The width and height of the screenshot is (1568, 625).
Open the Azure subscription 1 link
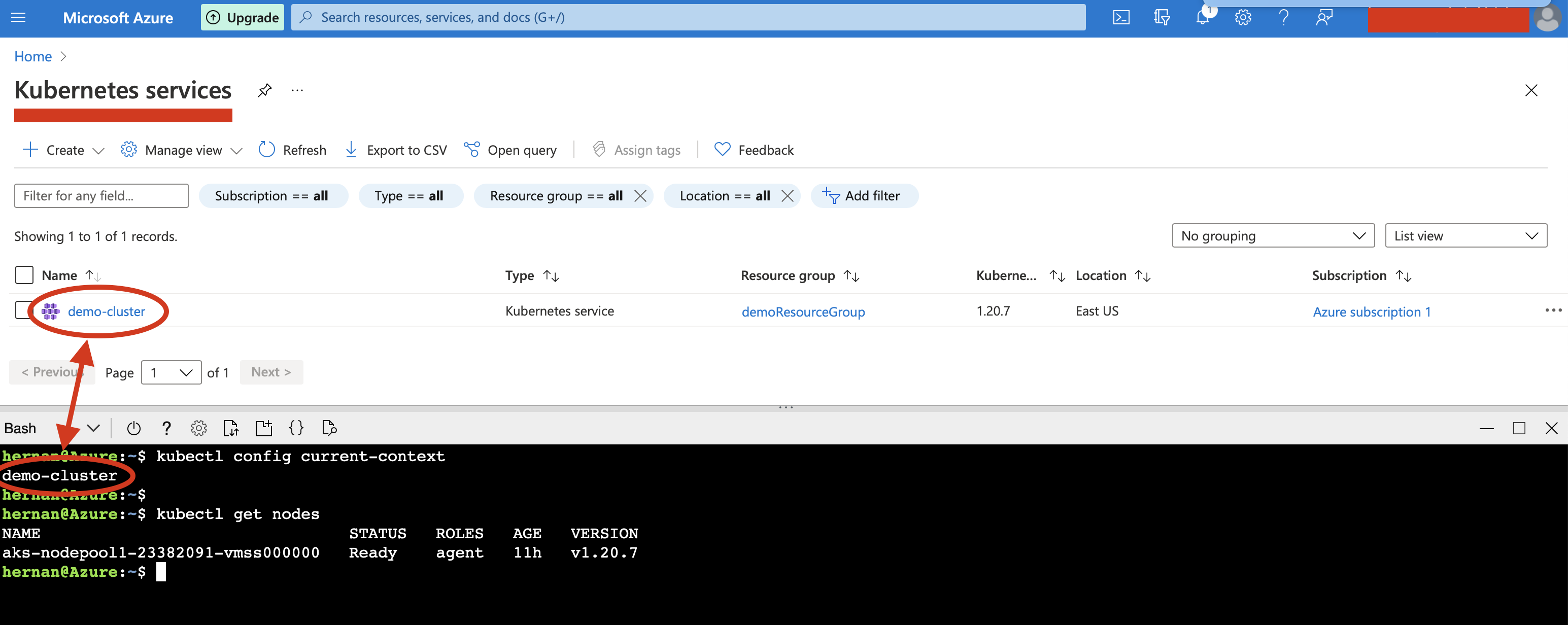[x=1372, y=311]
